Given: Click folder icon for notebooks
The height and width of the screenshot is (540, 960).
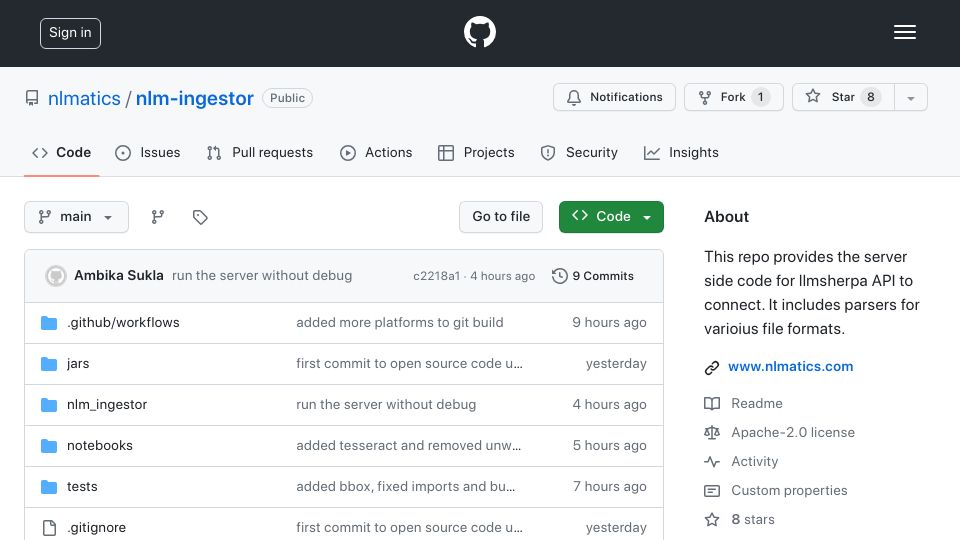Looking at the screenshot, I should [49, 446].
